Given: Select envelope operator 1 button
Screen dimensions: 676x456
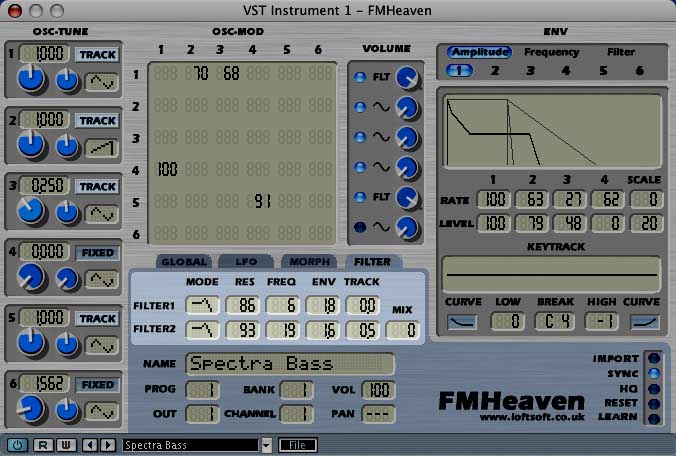Looking at the screenshot, I should (x=459, y=70).
